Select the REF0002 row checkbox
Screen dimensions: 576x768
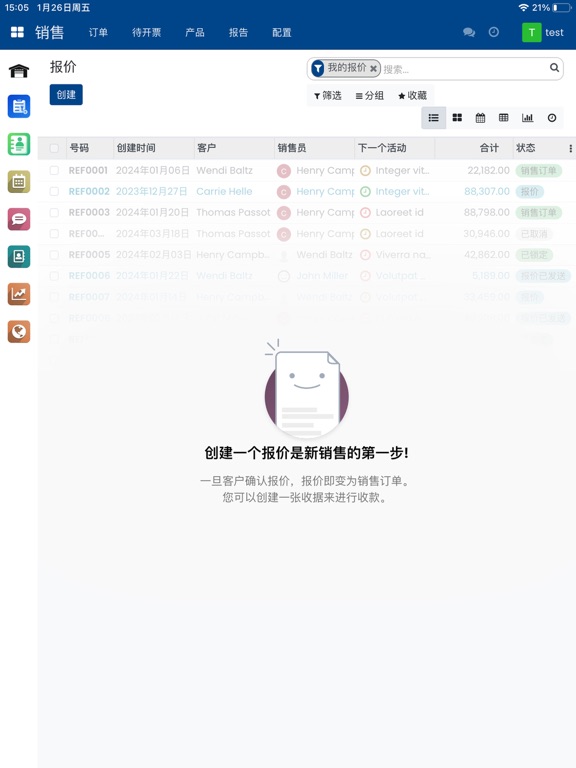54,192
